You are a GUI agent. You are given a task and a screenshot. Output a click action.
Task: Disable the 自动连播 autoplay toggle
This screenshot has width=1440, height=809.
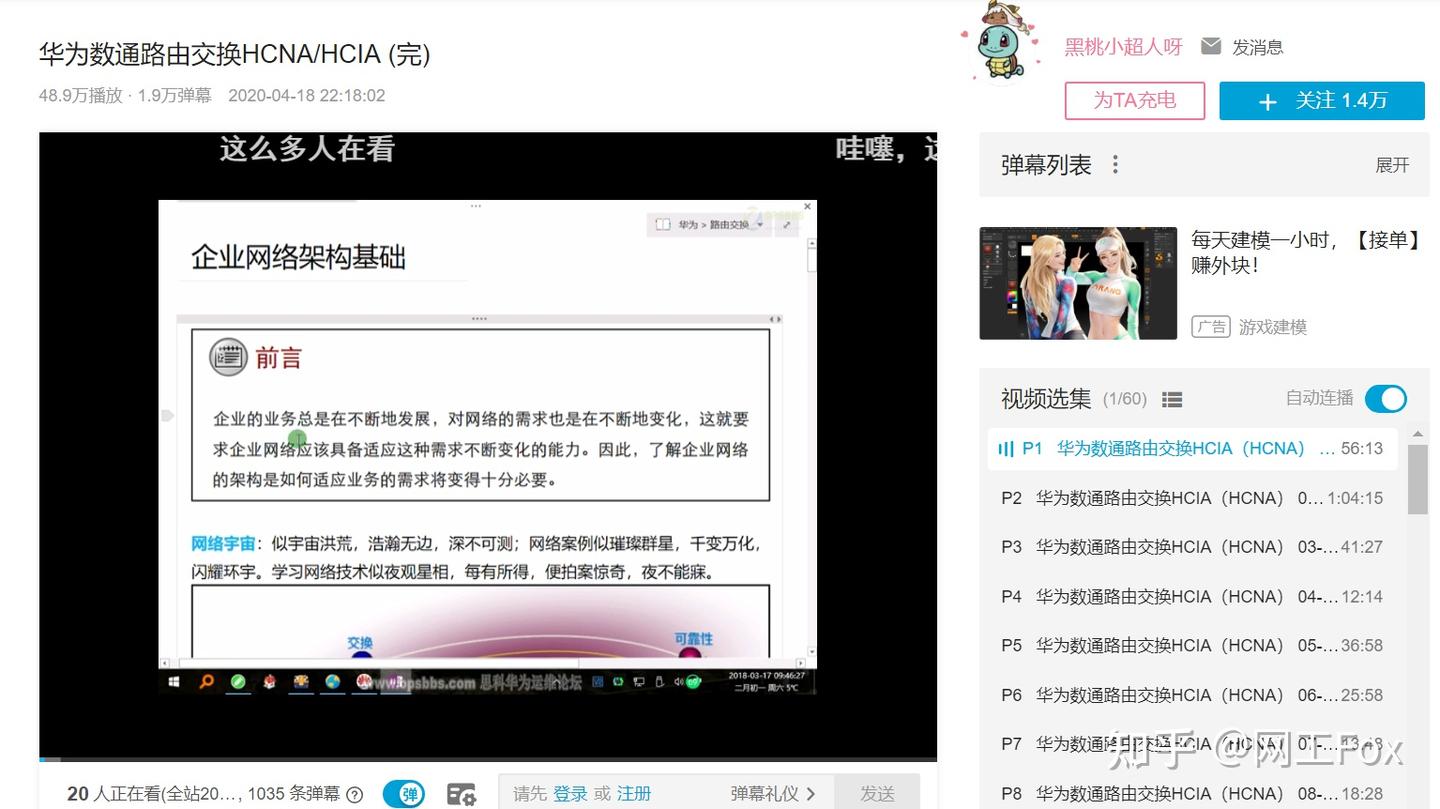pos(1386,398)
